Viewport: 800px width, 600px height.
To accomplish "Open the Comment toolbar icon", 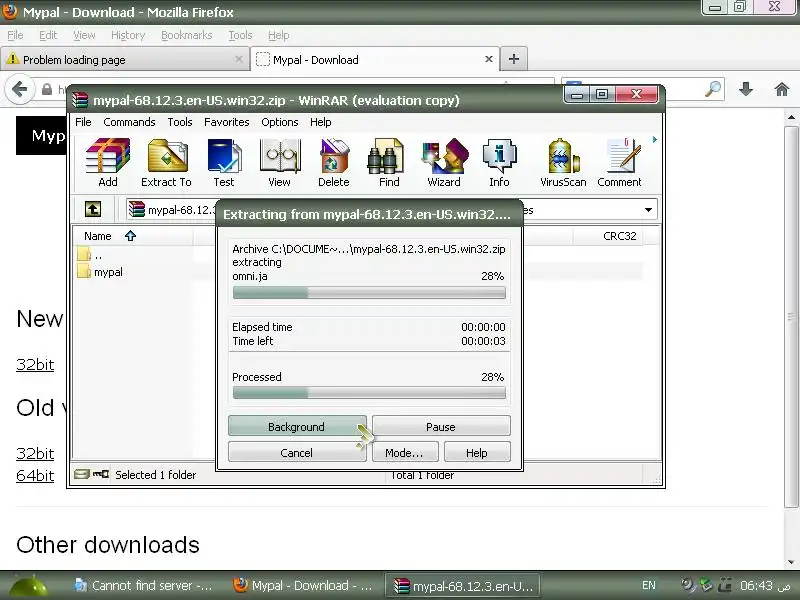I will pos(619,163).
